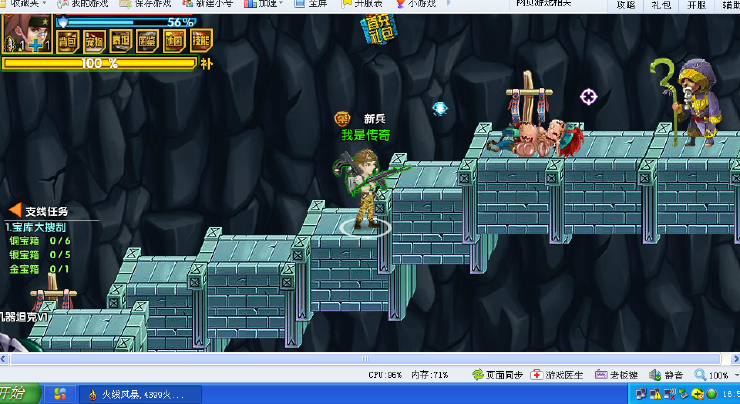Open the Windows 开始 start button
740x404 pixels.
(20, 394)
